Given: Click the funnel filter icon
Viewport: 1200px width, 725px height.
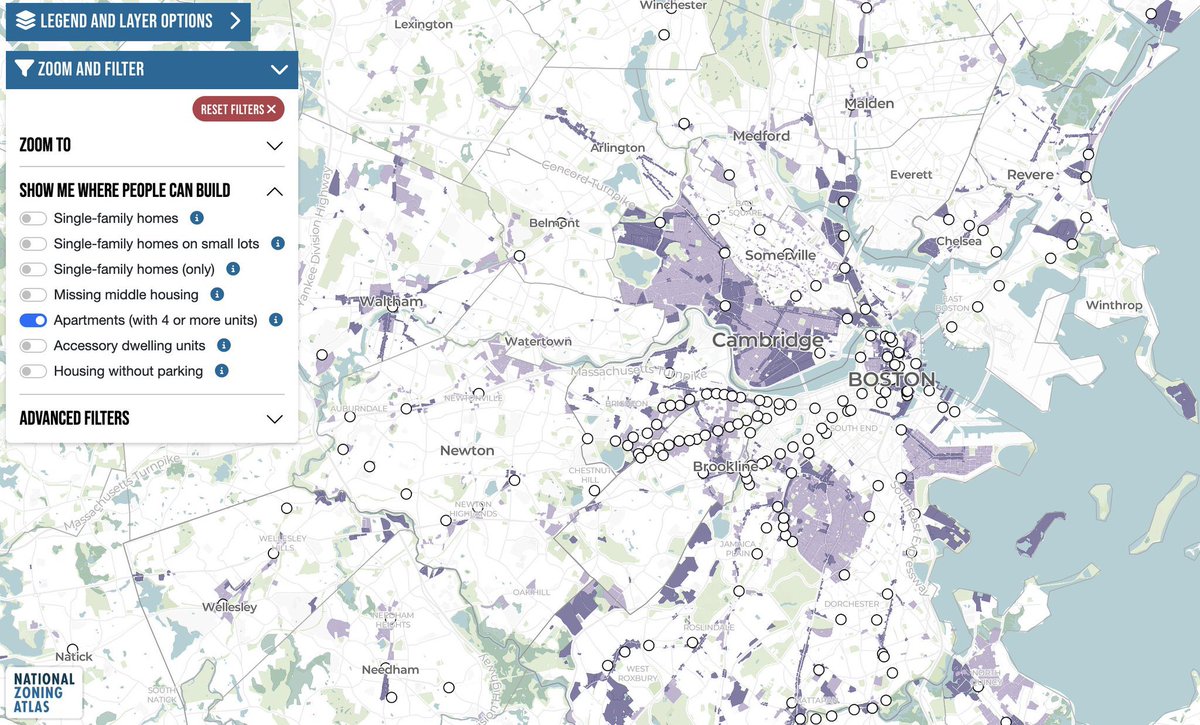Looking at the screenshot, I should click(25, 69).
